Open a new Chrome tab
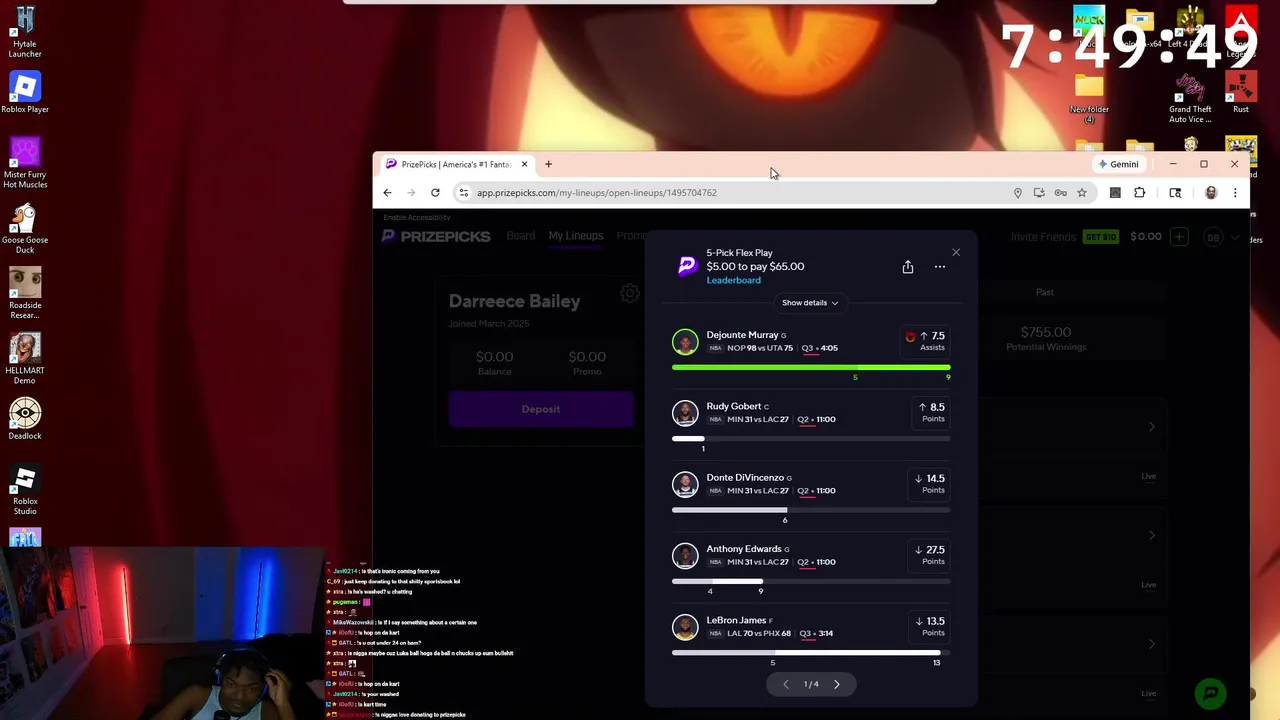The width and height of the screenshot is (1280, 720). pyautogui.click(x=548, y=164)
